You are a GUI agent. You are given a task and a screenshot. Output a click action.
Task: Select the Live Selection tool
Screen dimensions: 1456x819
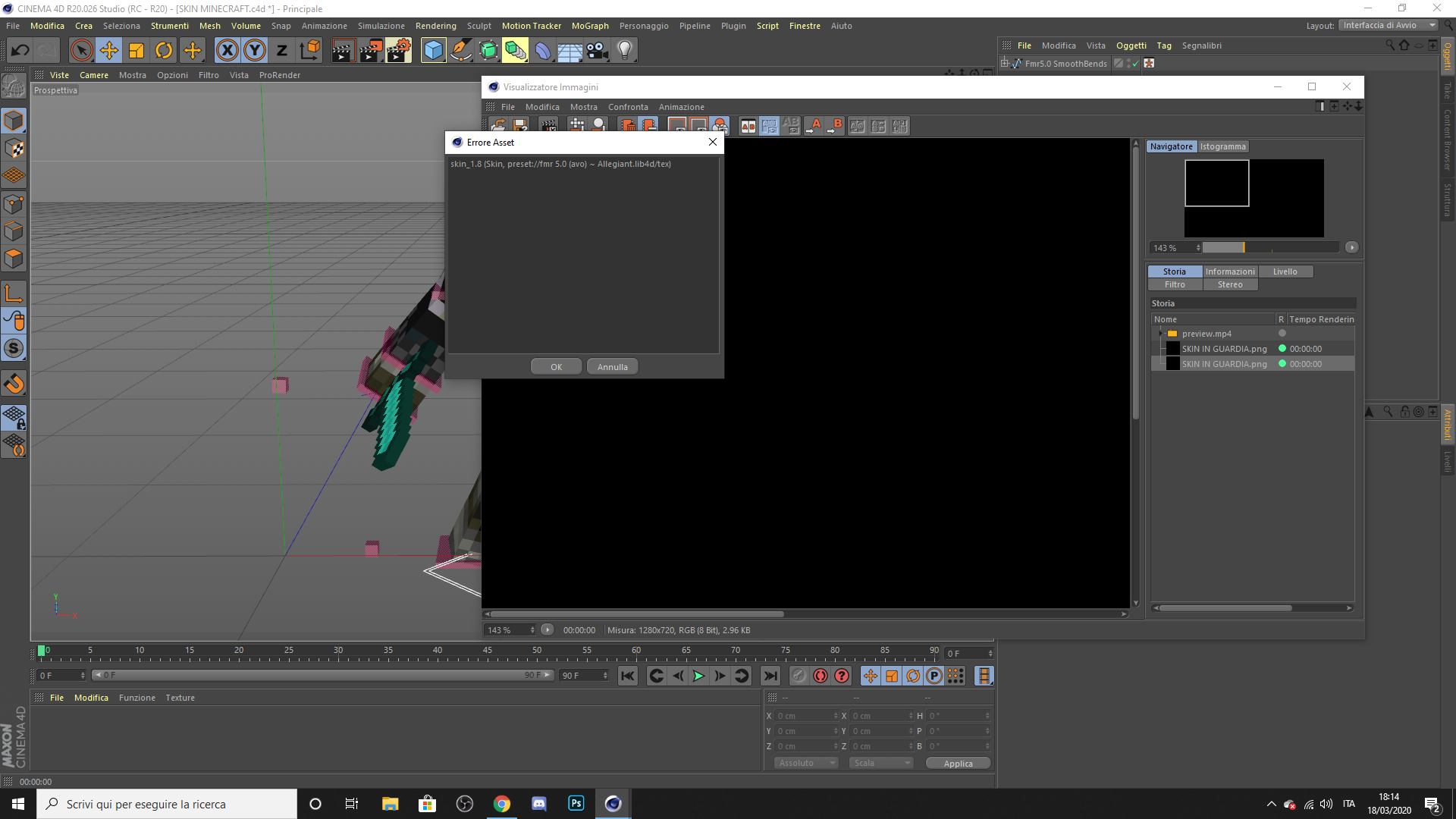pyautogui.click(x=81, y=51)
